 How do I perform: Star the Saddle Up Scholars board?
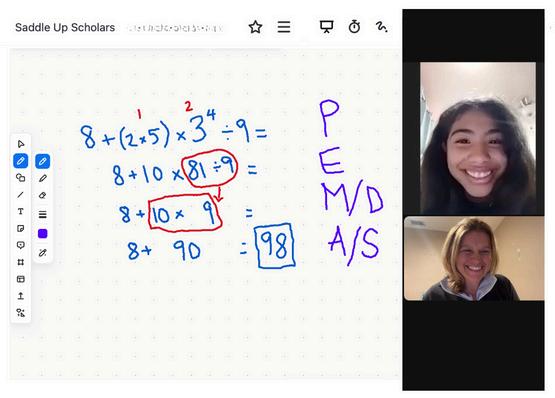click(255, 27)
